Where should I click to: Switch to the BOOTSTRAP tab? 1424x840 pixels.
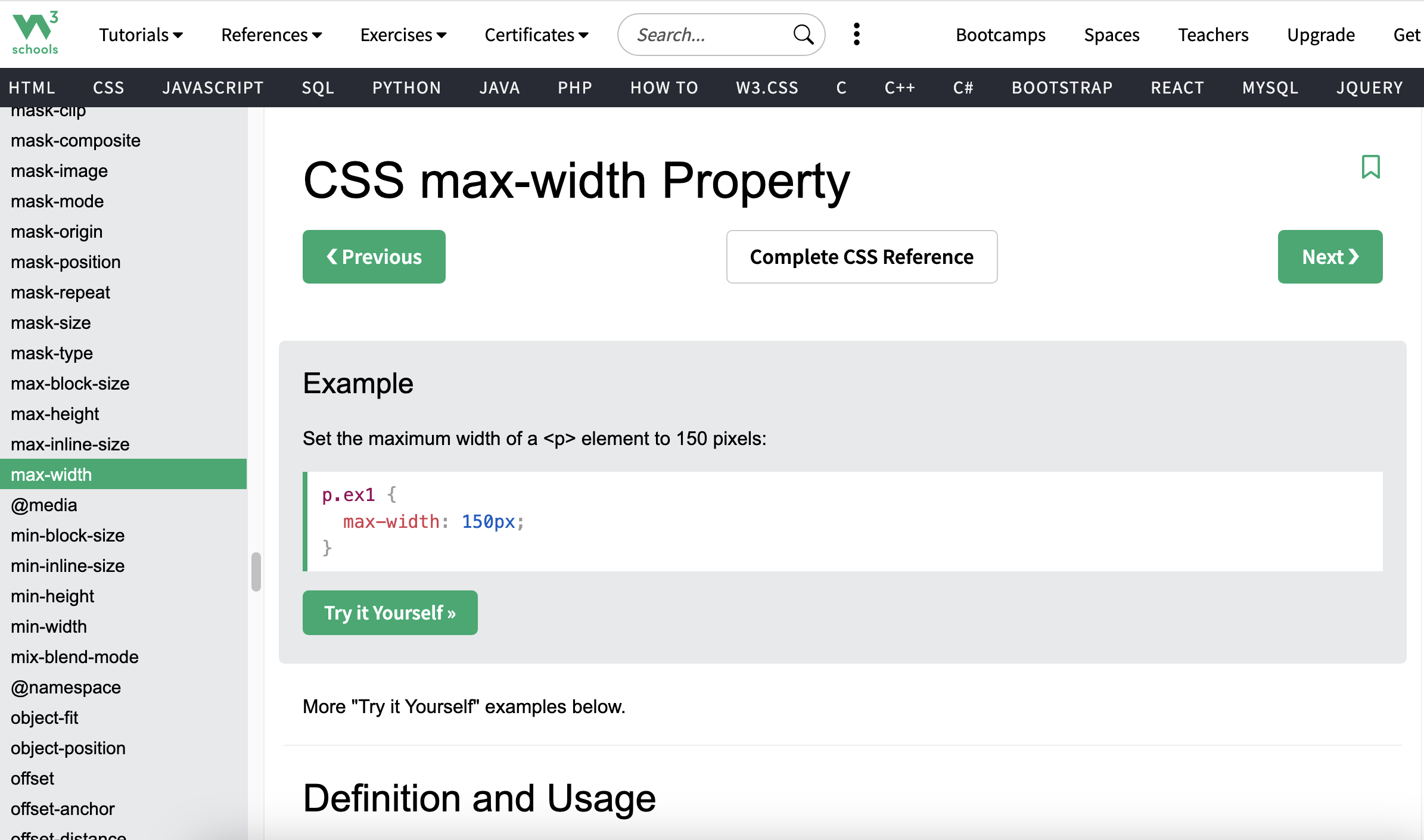(x=1062, y=87)
